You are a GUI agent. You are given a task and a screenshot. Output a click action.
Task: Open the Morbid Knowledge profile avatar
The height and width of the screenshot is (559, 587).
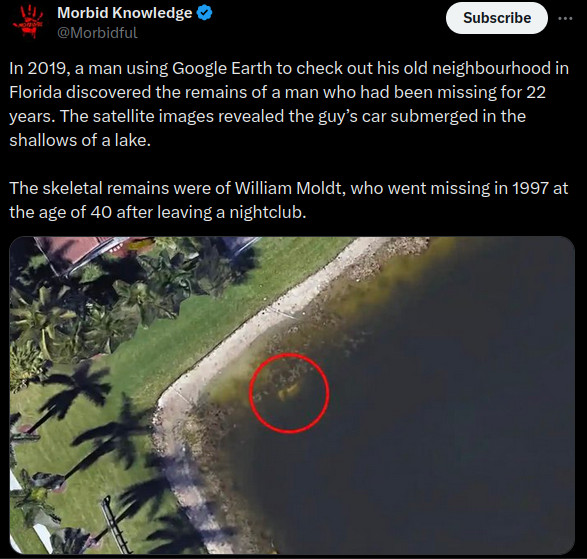(x=28, y=21)
